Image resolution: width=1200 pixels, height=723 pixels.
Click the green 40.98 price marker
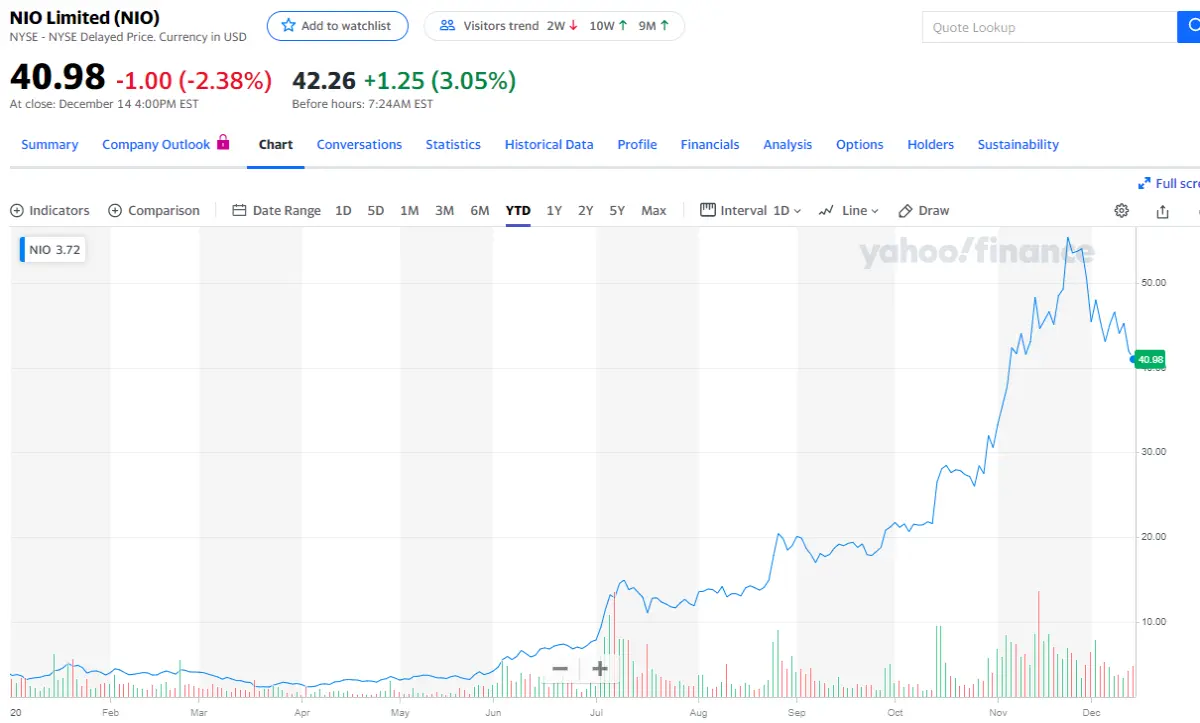[1151, 359]
